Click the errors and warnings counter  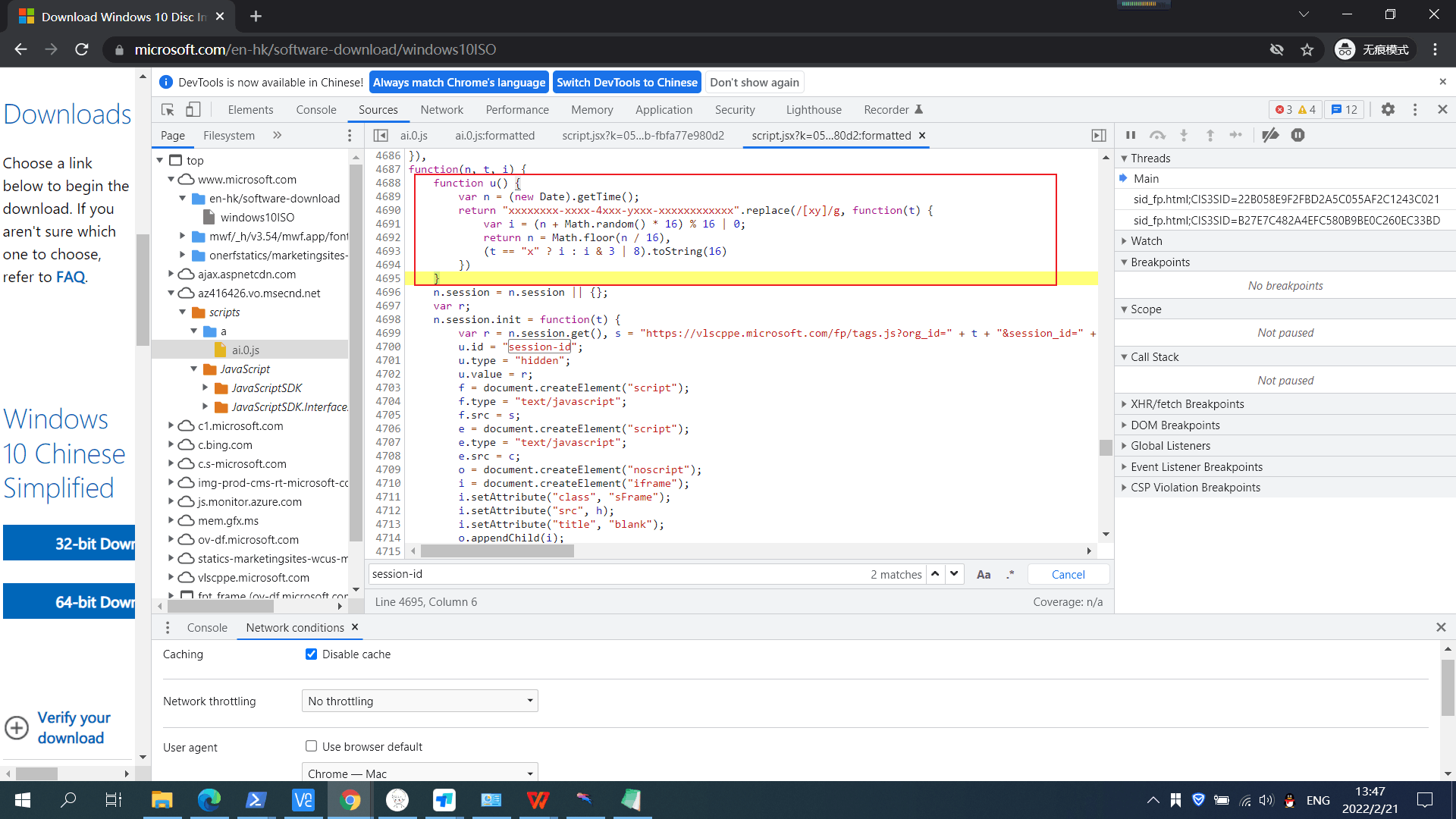tap(1295, 110)
